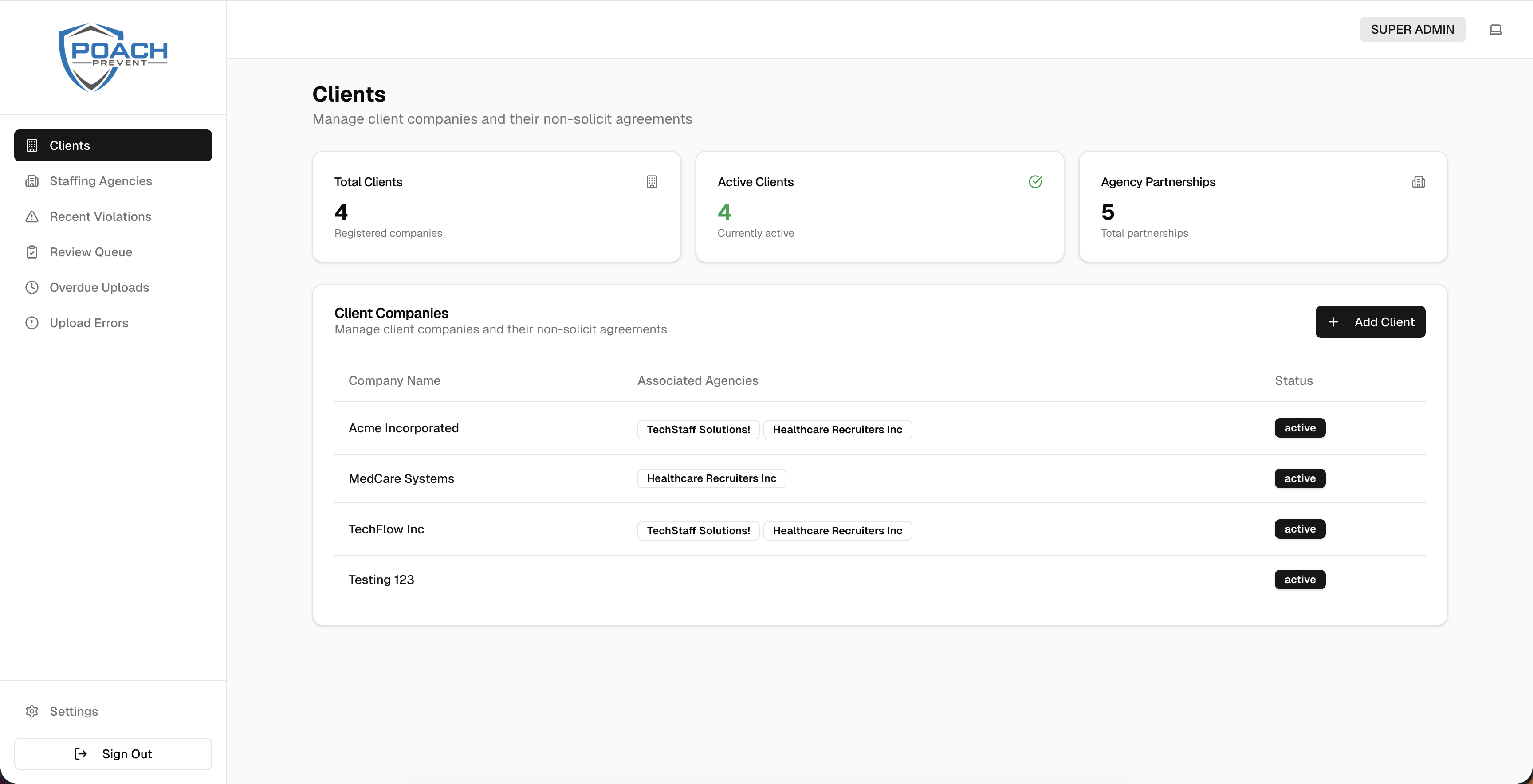Click the Poach Prevent shield logo
The width and height of the screenshot is (1533, 784).
pos(113,57)
